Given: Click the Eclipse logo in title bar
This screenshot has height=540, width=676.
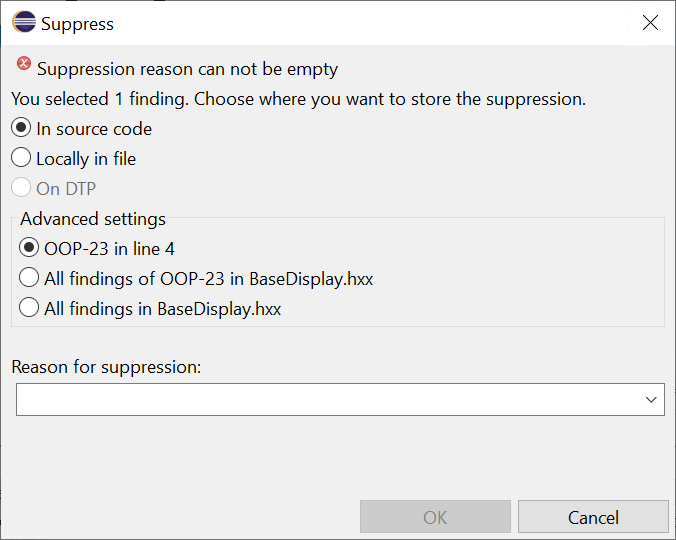Looking at the screenshot, I should [x=24, y=22].
